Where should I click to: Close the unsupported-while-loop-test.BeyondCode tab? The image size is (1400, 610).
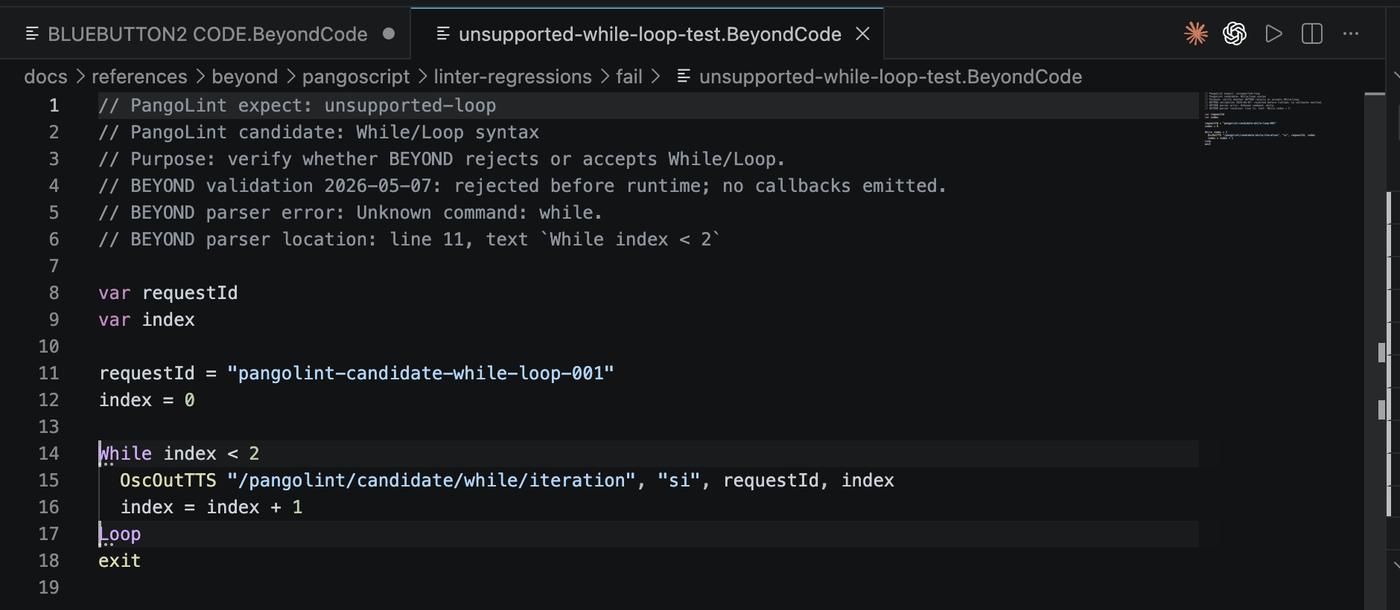[x=863, y=34]
